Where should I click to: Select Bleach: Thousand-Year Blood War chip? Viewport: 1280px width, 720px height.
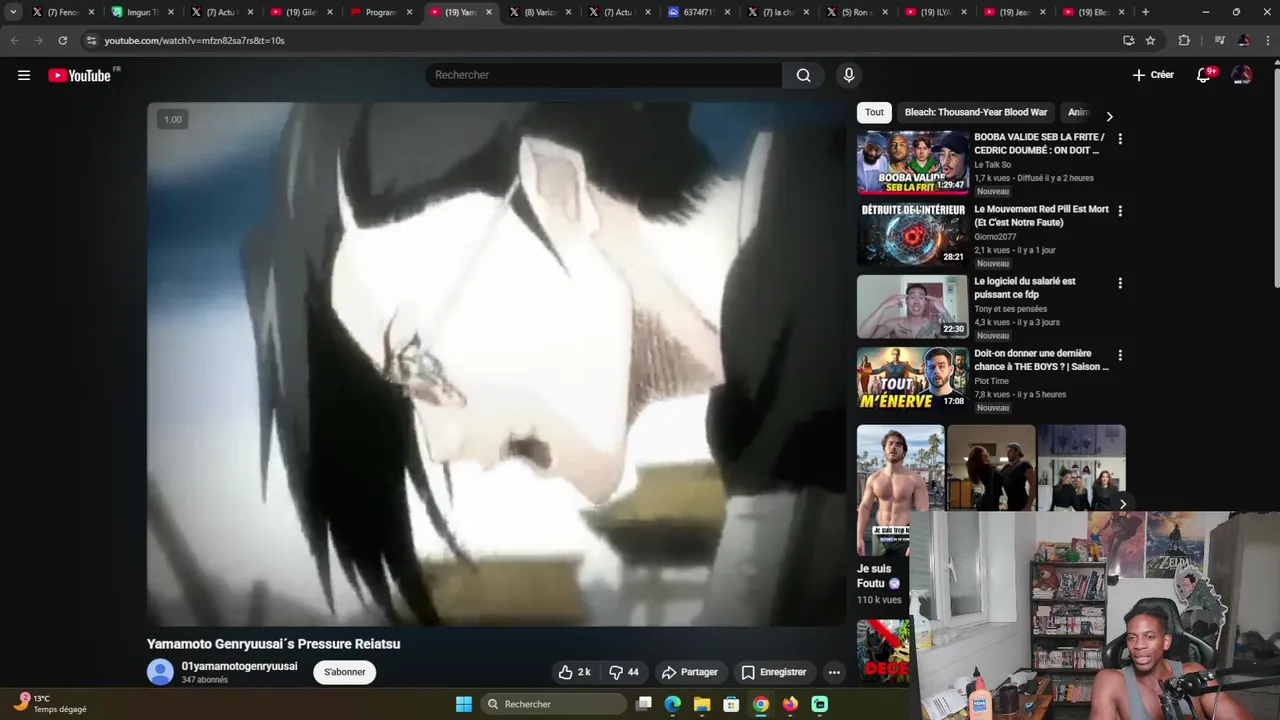click(x=975, y=112)
